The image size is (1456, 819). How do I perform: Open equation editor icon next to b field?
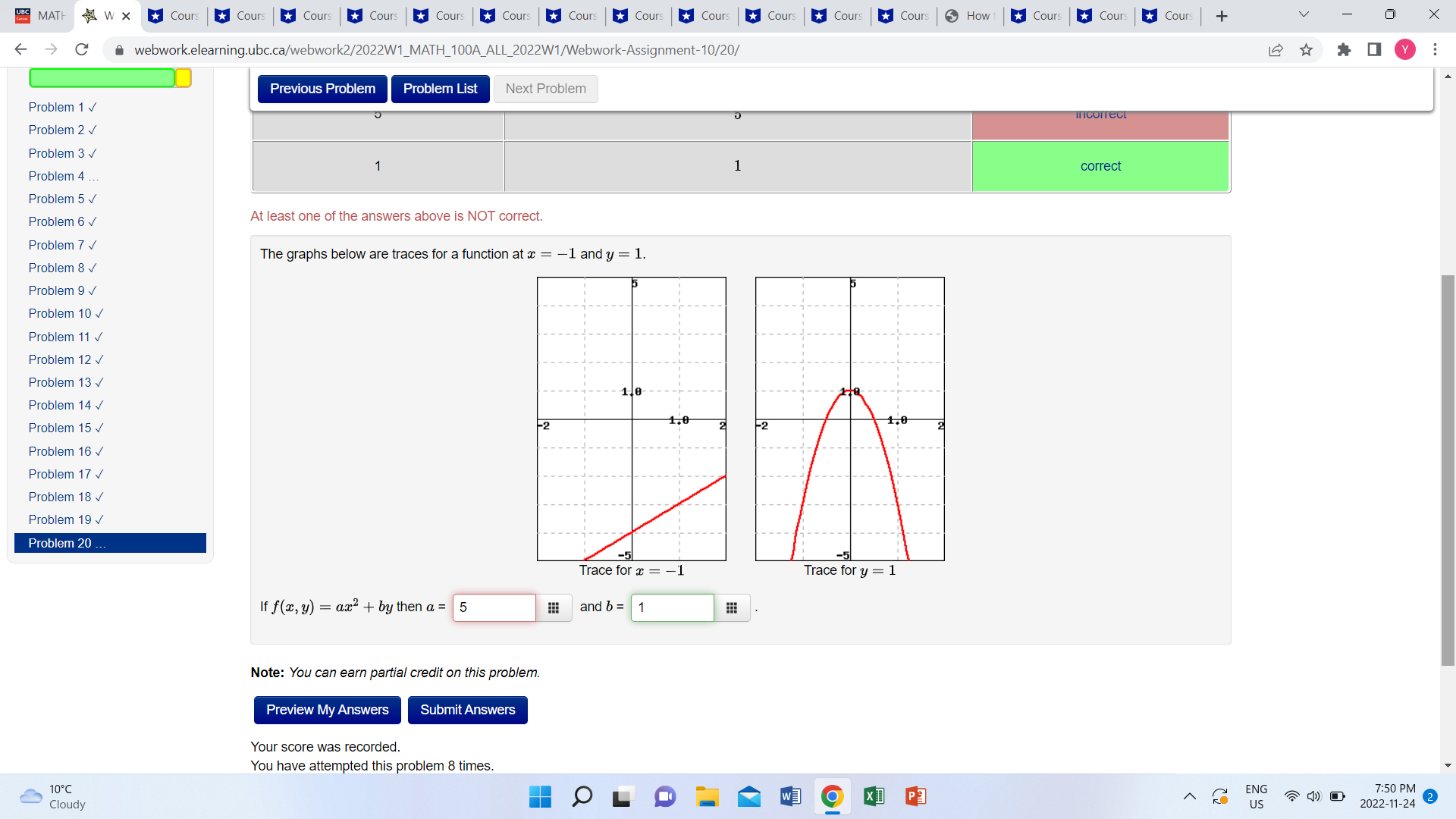pos(732,607)
